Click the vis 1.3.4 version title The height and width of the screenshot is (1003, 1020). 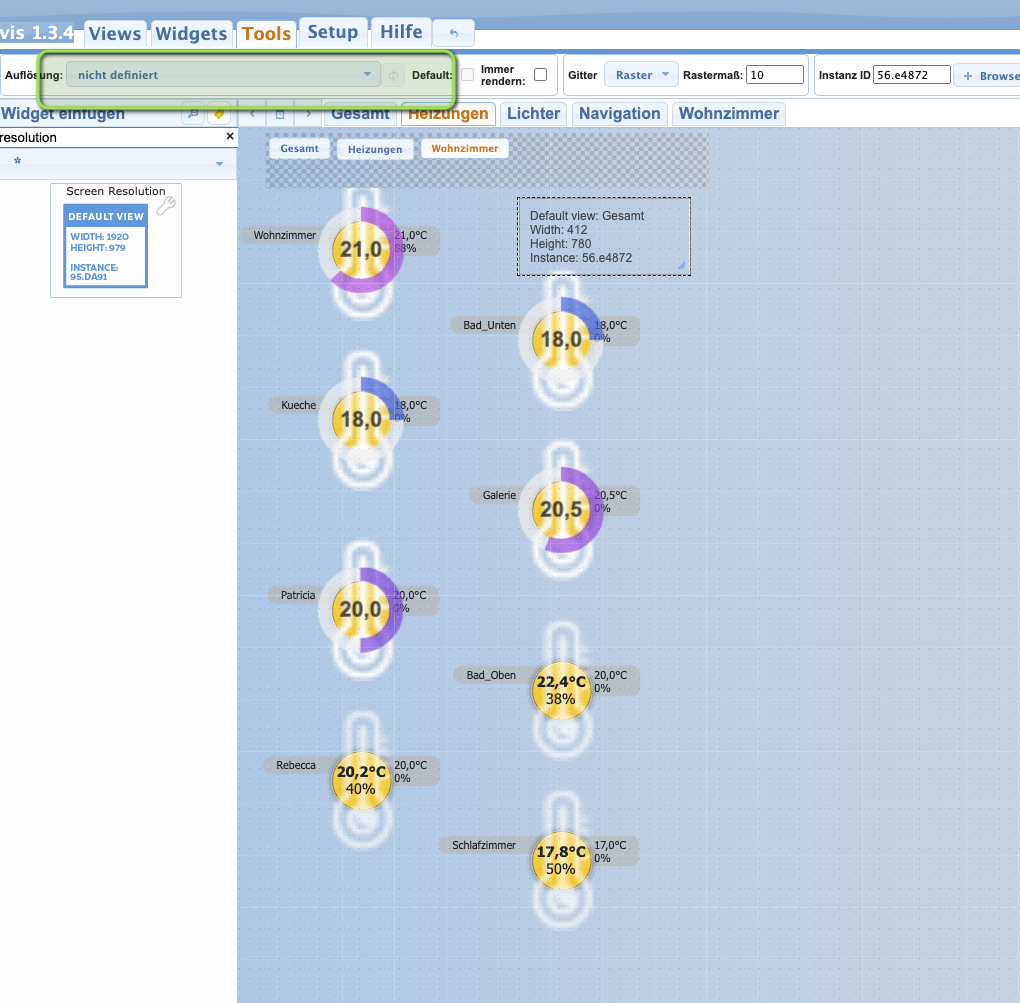coord(36,33)
